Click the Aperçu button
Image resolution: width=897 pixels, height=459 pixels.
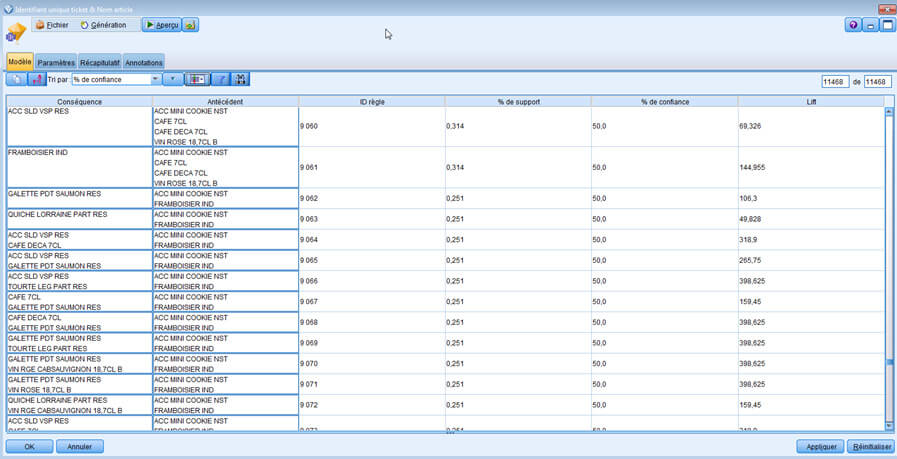coord(162,25)
